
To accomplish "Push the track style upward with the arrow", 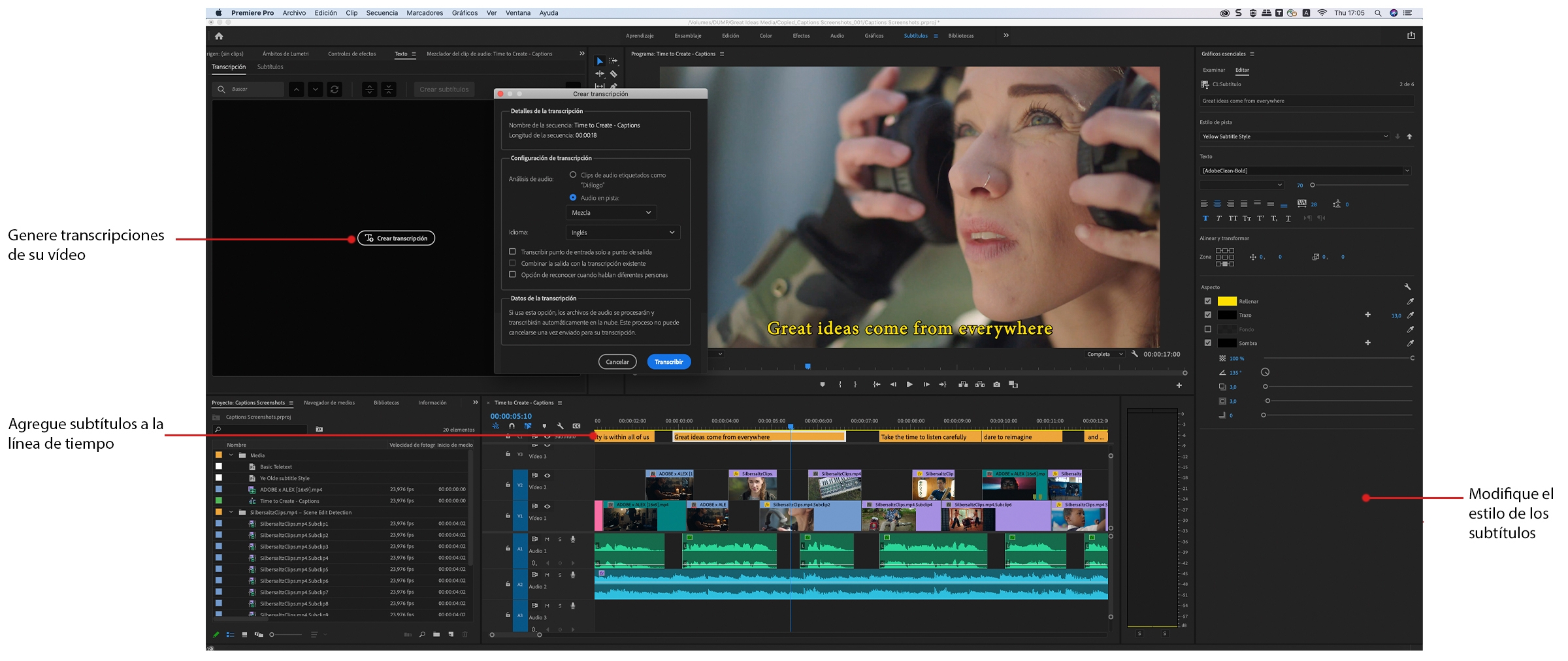I will pyautogui.click(x=1409, y=137).
